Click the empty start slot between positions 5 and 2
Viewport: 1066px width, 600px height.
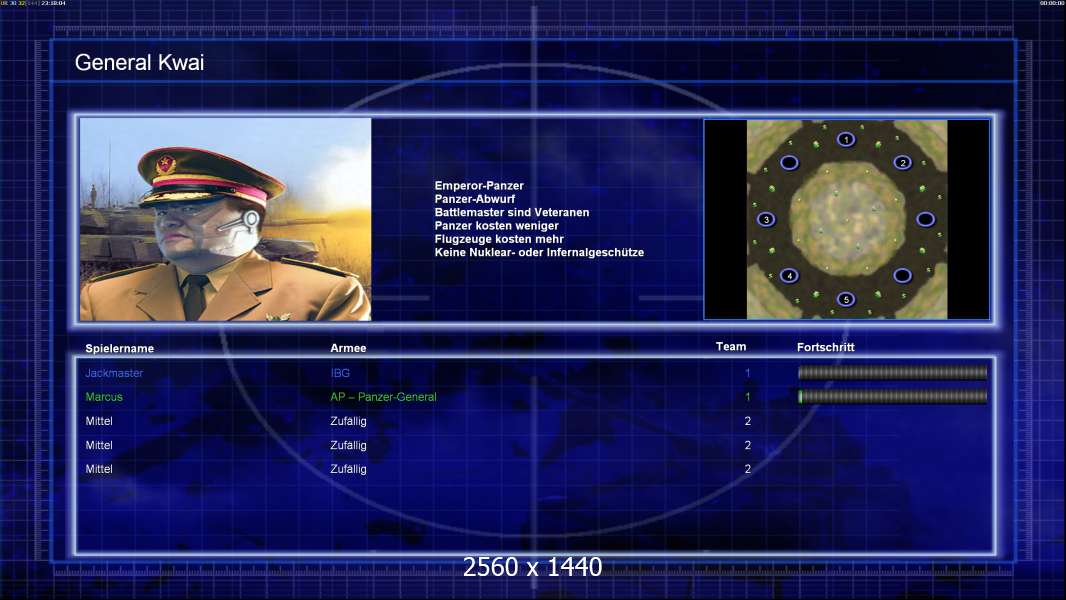[x=902, y=275]
